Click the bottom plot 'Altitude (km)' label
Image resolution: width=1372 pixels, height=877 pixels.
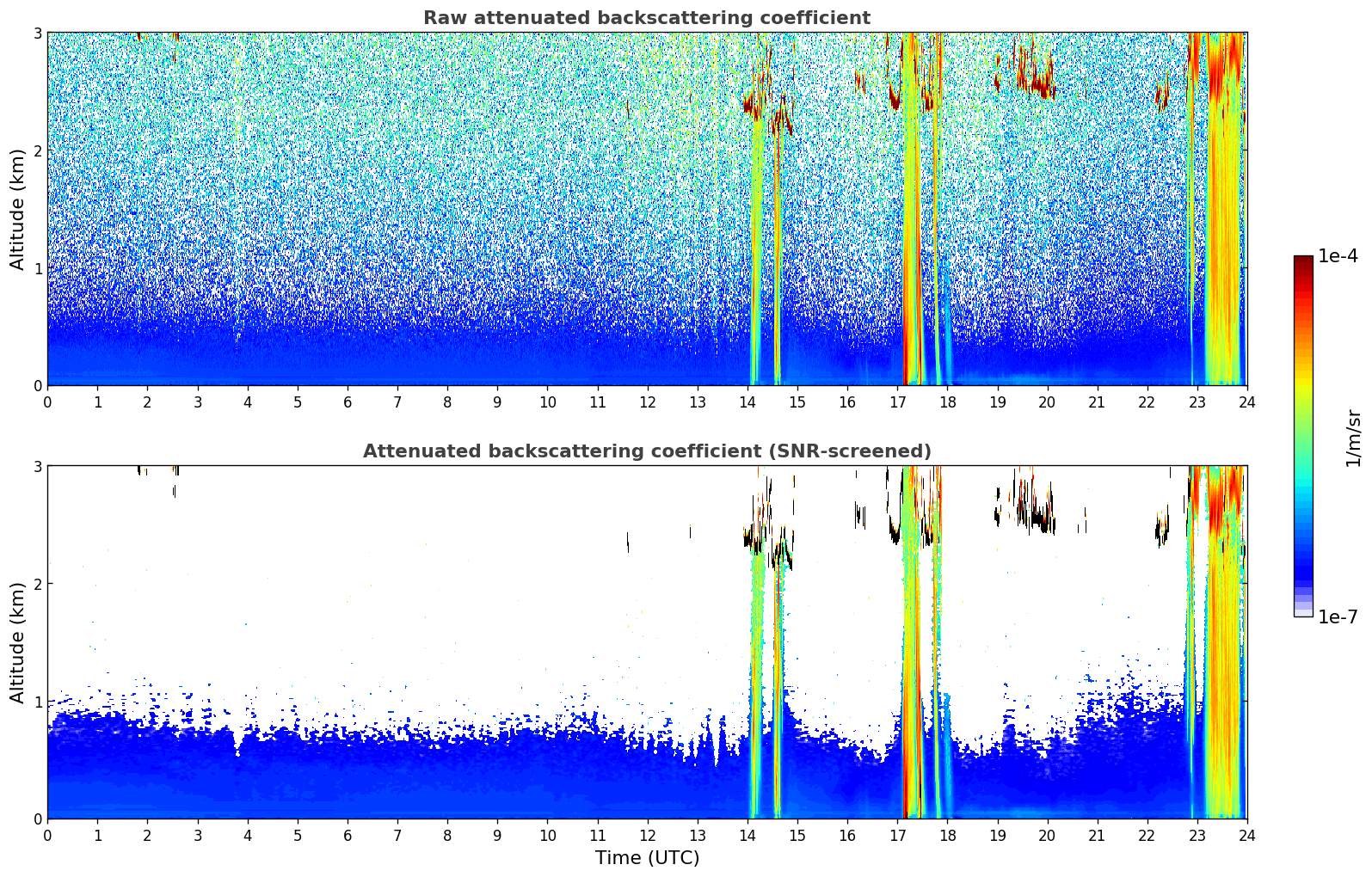[17, 642]
